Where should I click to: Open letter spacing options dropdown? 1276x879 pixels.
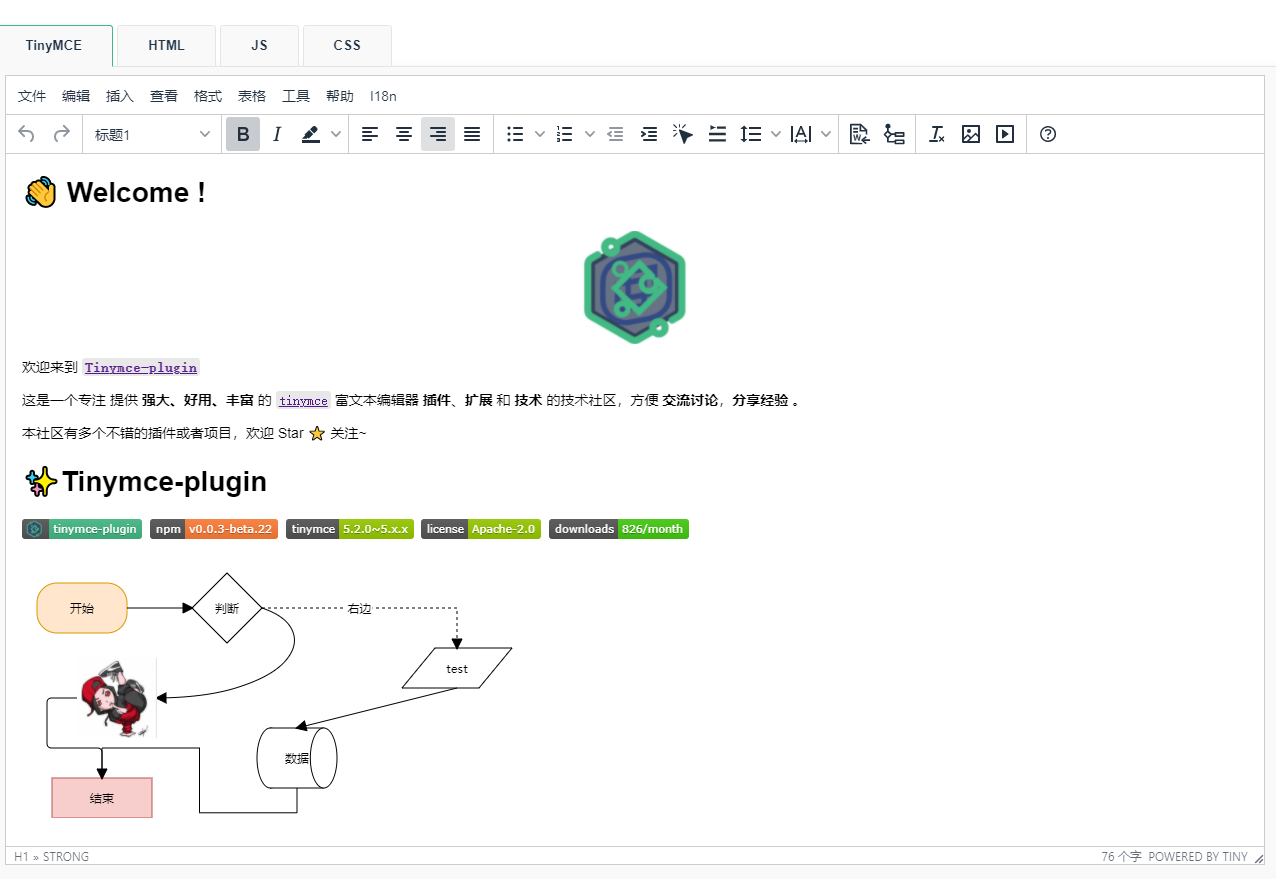(x=826, y=134)
